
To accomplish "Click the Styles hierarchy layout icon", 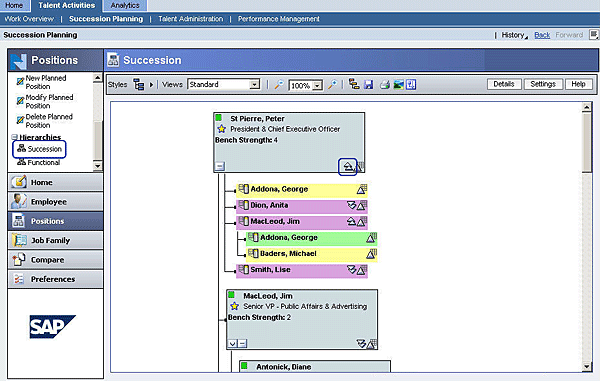I will click(139, 84).
